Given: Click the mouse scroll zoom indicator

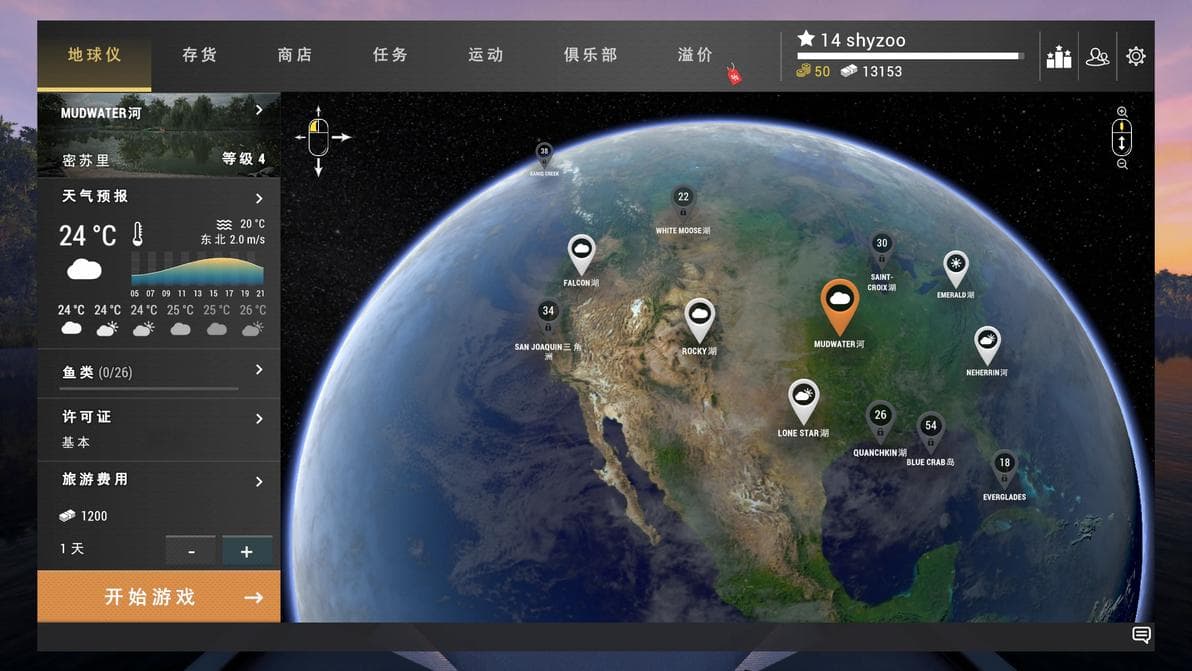Looking at the screenshot, I should [x=1122, y=138].
